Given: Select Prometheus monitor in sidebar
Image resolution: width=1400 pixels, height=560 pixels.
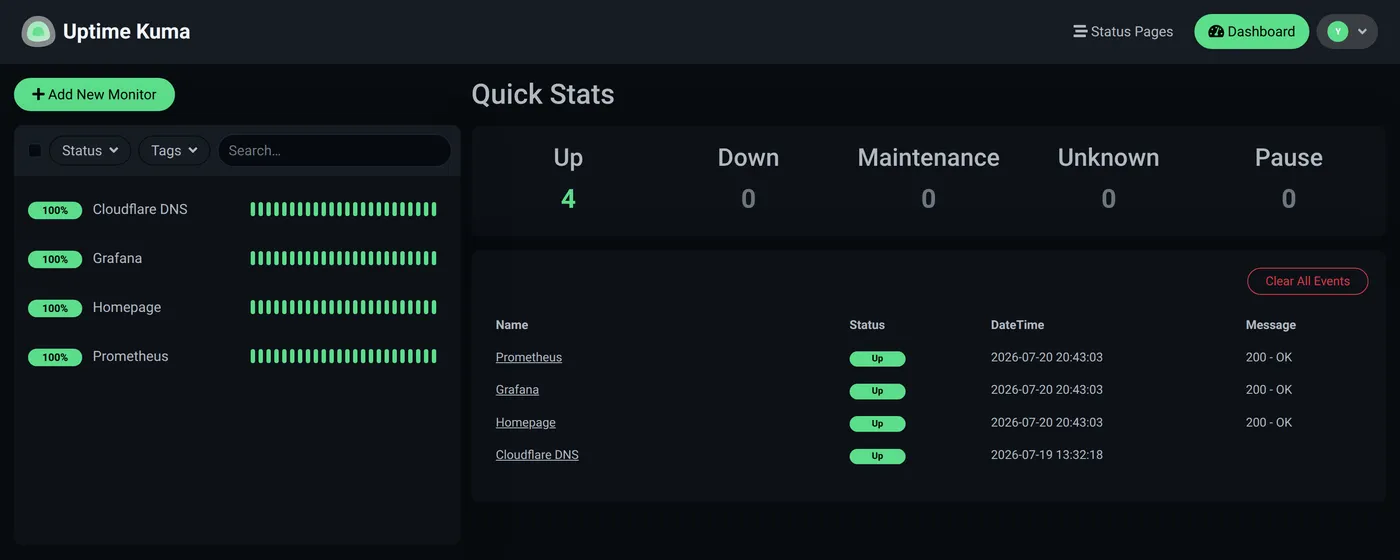Looking at the screenshot, I should [237, 356].
